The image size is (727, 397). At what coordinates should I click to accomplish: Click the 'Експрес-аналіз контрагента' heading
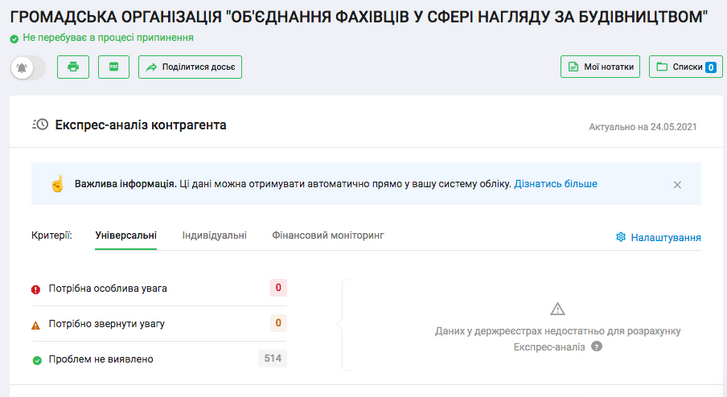coord(140,125)
